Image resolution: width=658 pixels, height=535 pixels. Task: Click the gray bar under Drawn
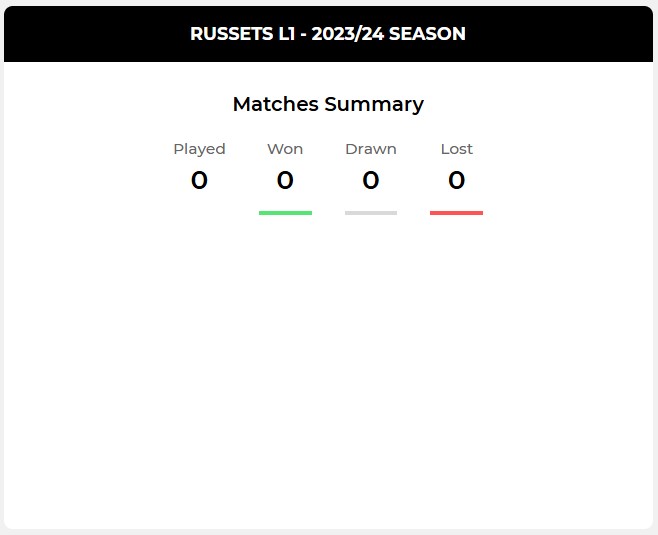point(371,212)
